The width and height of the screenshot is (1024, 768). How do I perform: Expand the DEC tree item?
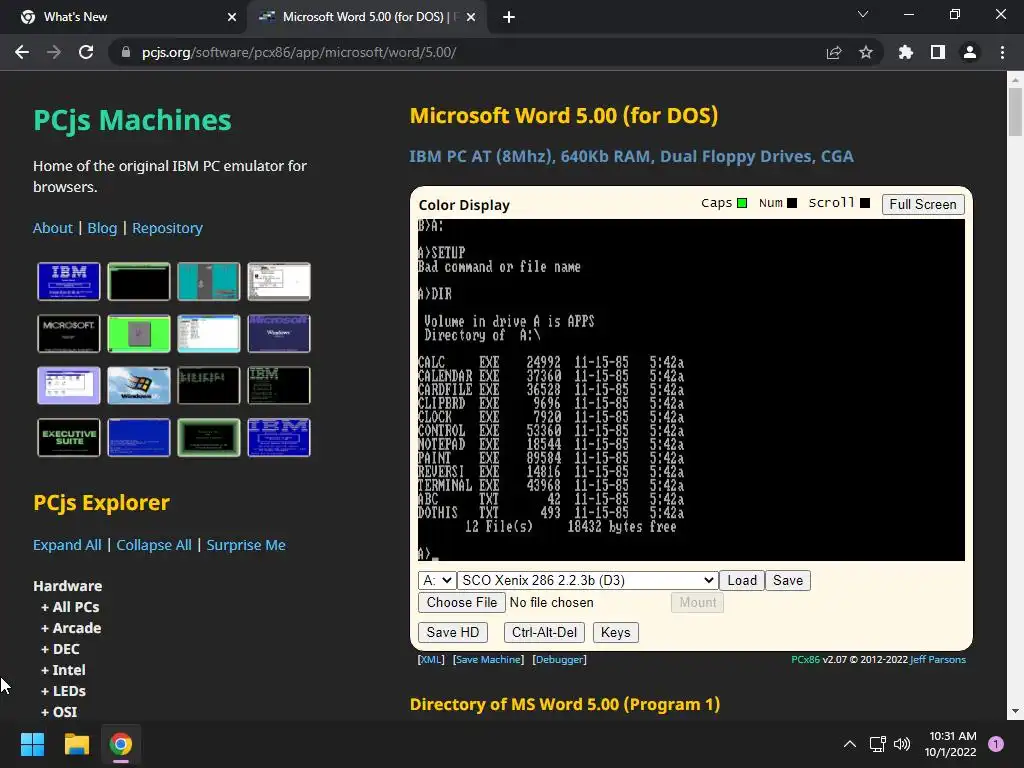click(x=60, y=648)
